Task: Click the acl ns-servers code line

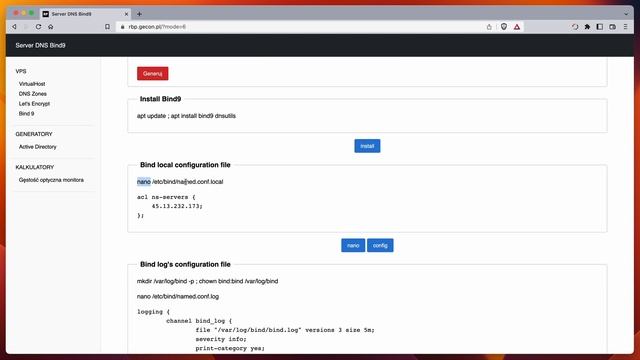Action: click(x=166, y=197)
